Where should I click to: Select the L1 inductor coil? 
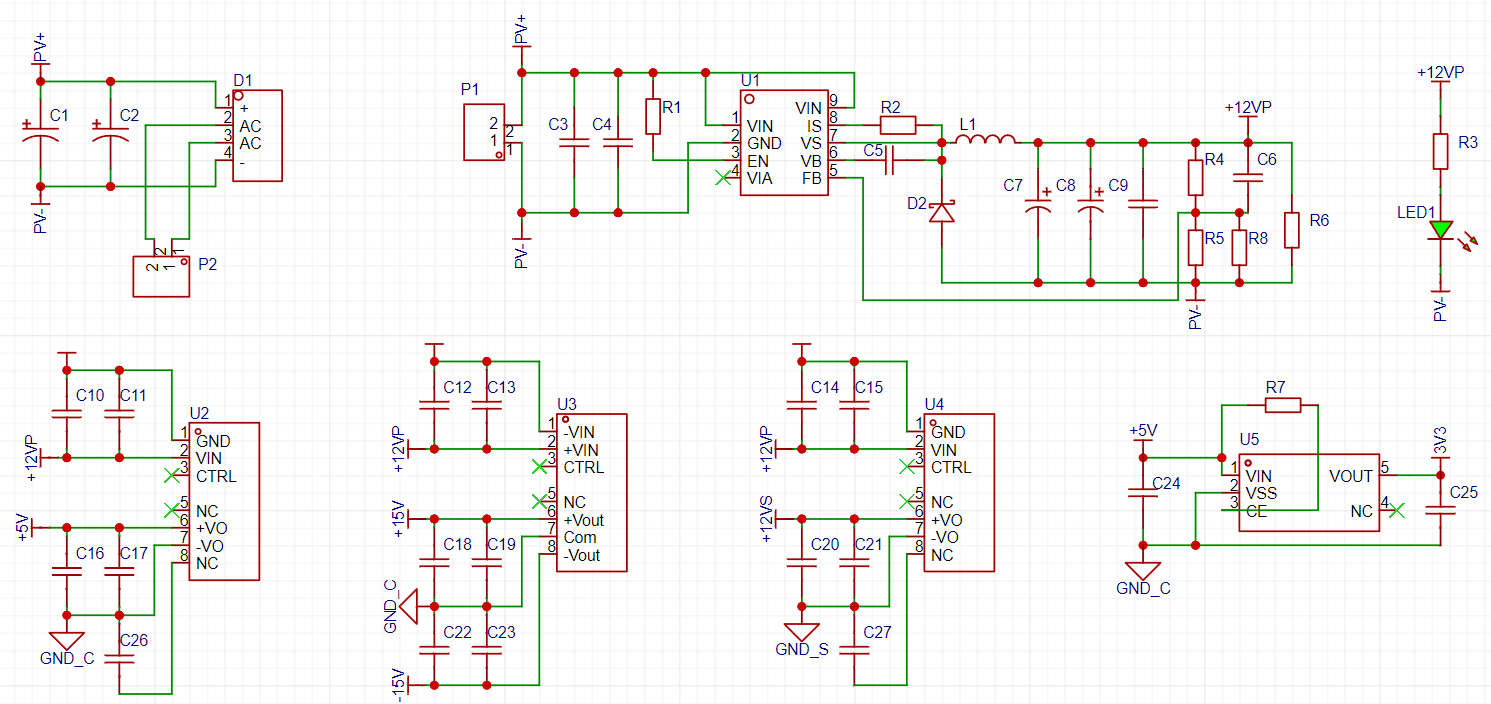(988, 138)
